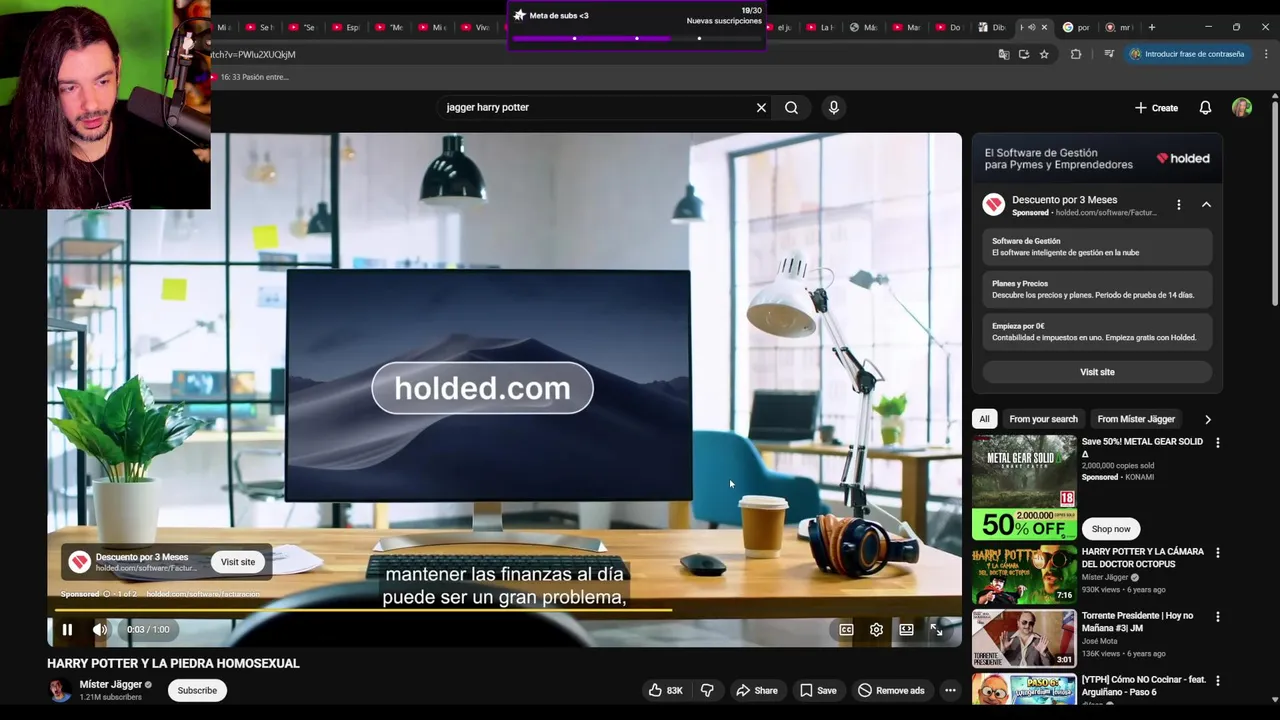The height and width of the screenshot is (720, 1280).
Task: Click Visit site in video overlay
Action: pos(238,562)
